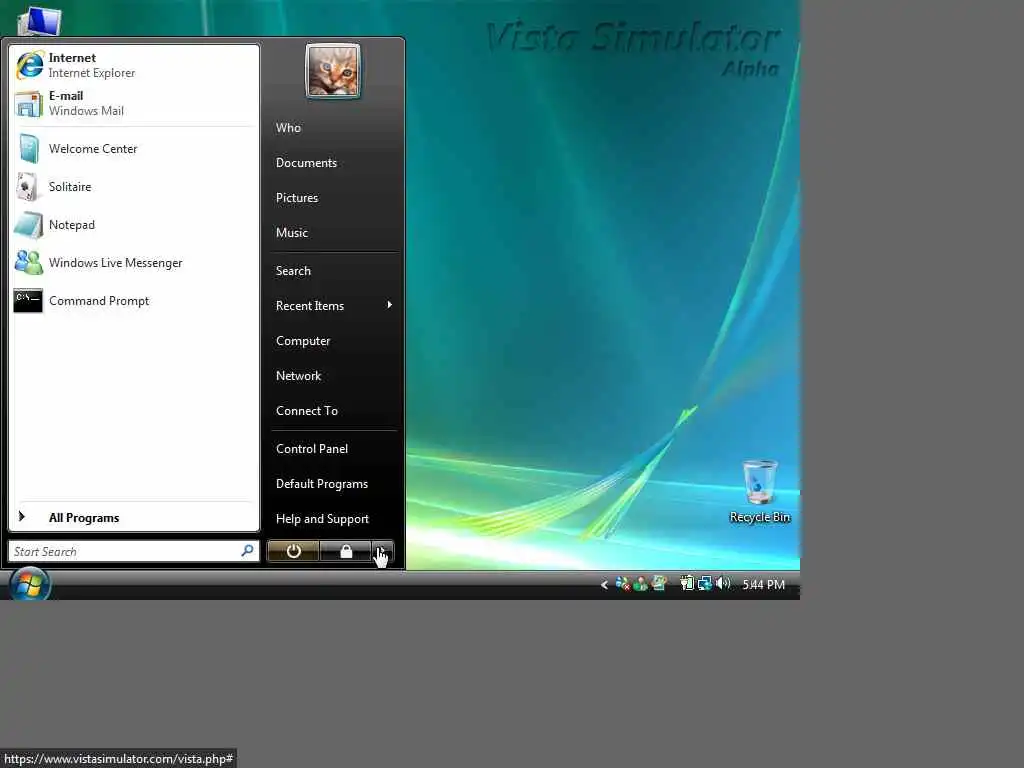Click the Windows Security shield tray icon
The image size is (1024, 768).
(x=622, y=583)
